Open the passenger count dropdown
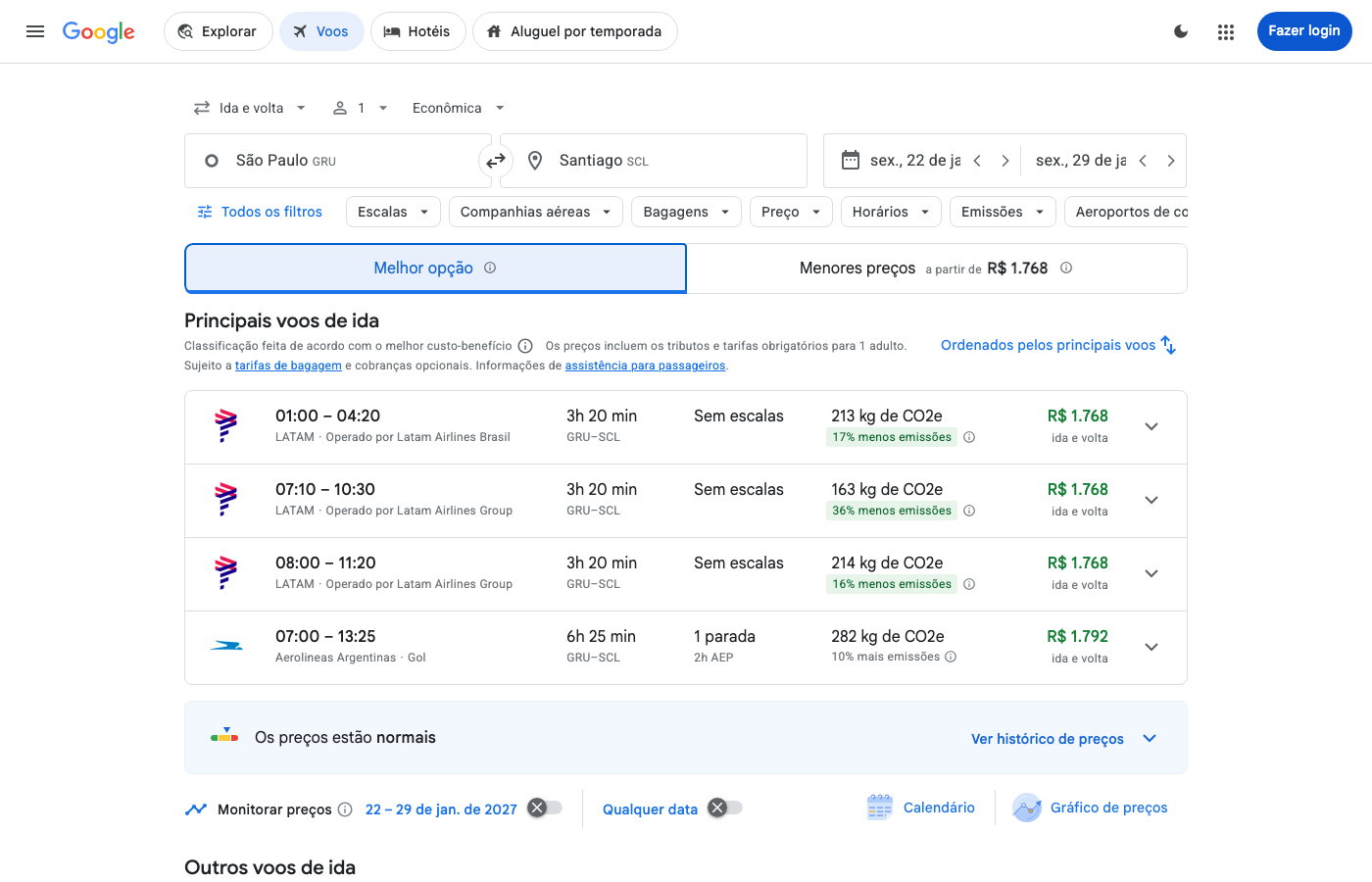1372x882 pixels. coord(361,108)
